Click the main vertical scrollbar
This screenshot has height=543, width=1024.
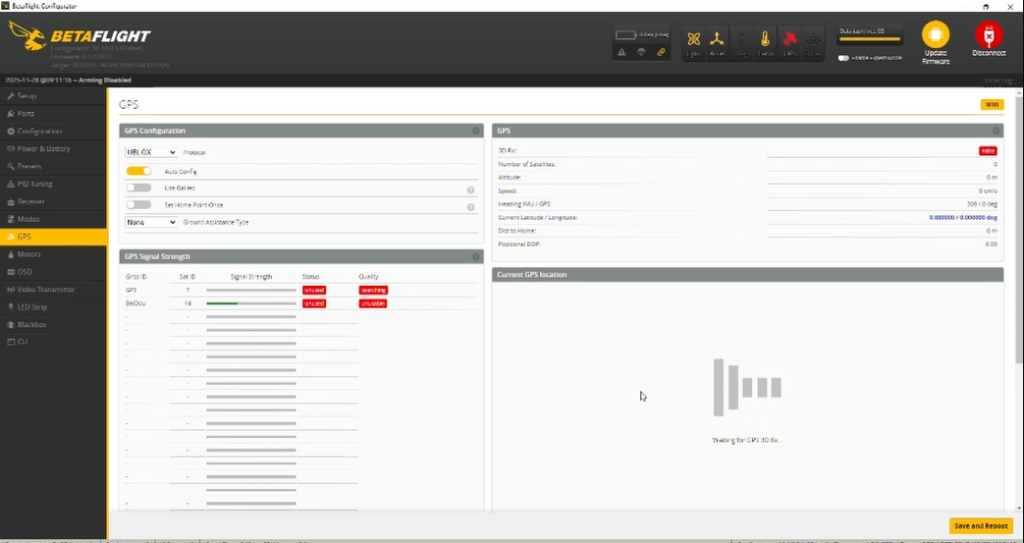pyautogui.click(x=1019, y=229)
